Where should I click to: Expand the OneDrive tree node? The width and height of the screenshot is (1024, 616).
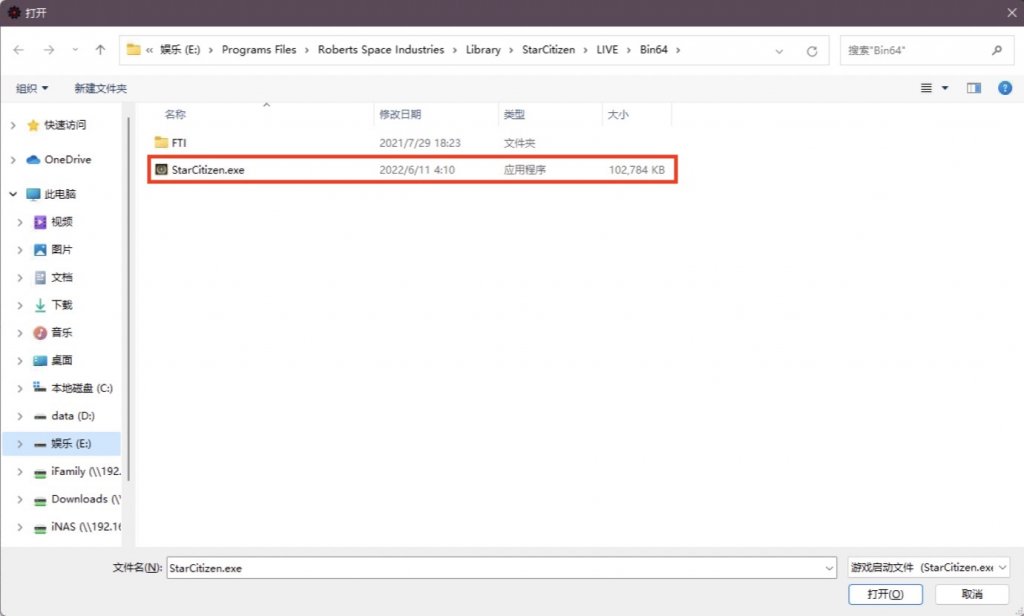(x=12, y=160)
